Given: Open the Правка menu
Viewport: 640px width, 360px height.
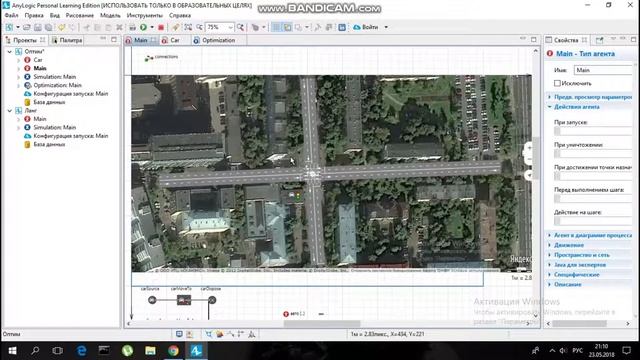Looking at the screenshot, I should 34,16.
